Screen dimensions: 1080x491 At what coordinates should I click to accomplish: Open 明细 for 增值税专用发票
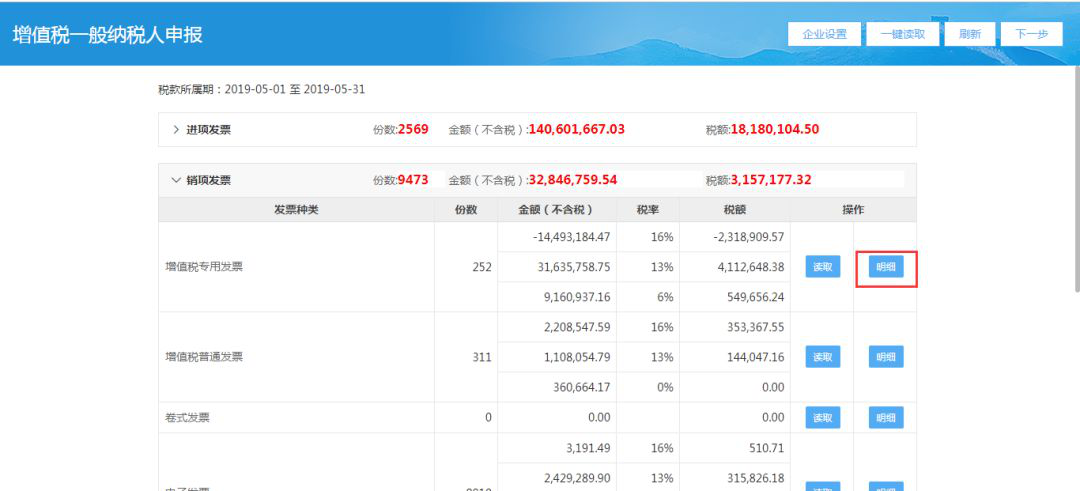tap(886, 267)
